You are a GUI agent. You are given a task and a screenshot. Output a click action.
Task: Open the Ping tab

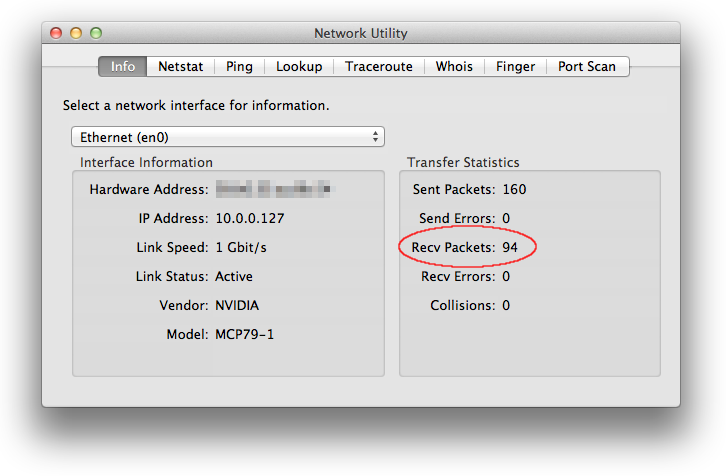(x=239, y=67)
